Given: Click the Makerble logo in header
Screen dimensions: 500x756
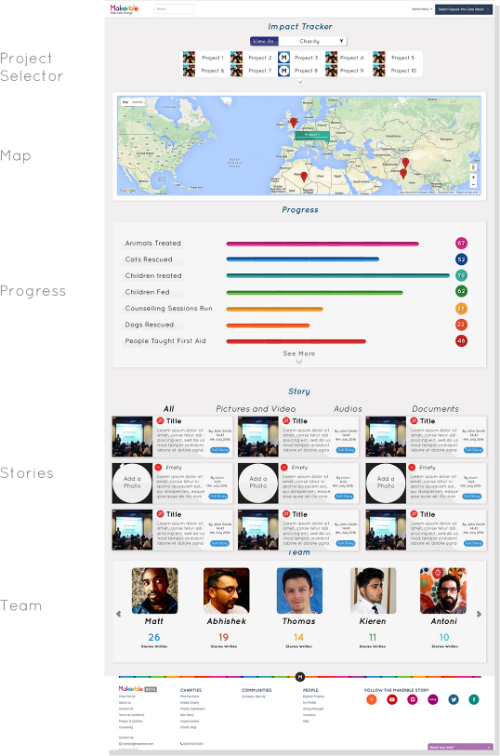Looking at the screenshot, I should [124, 9].
